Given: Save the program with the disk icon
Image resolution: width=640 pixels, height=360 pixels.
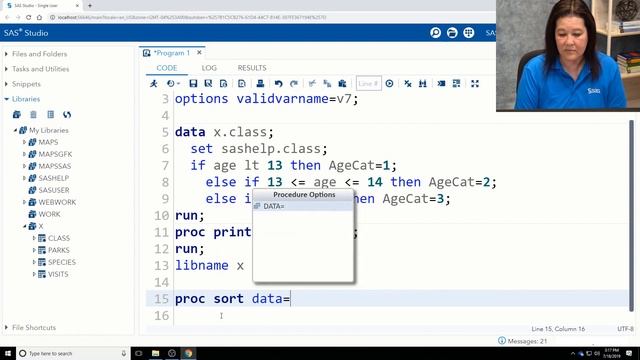Looking at the screenshot, I should coord(193,84).
